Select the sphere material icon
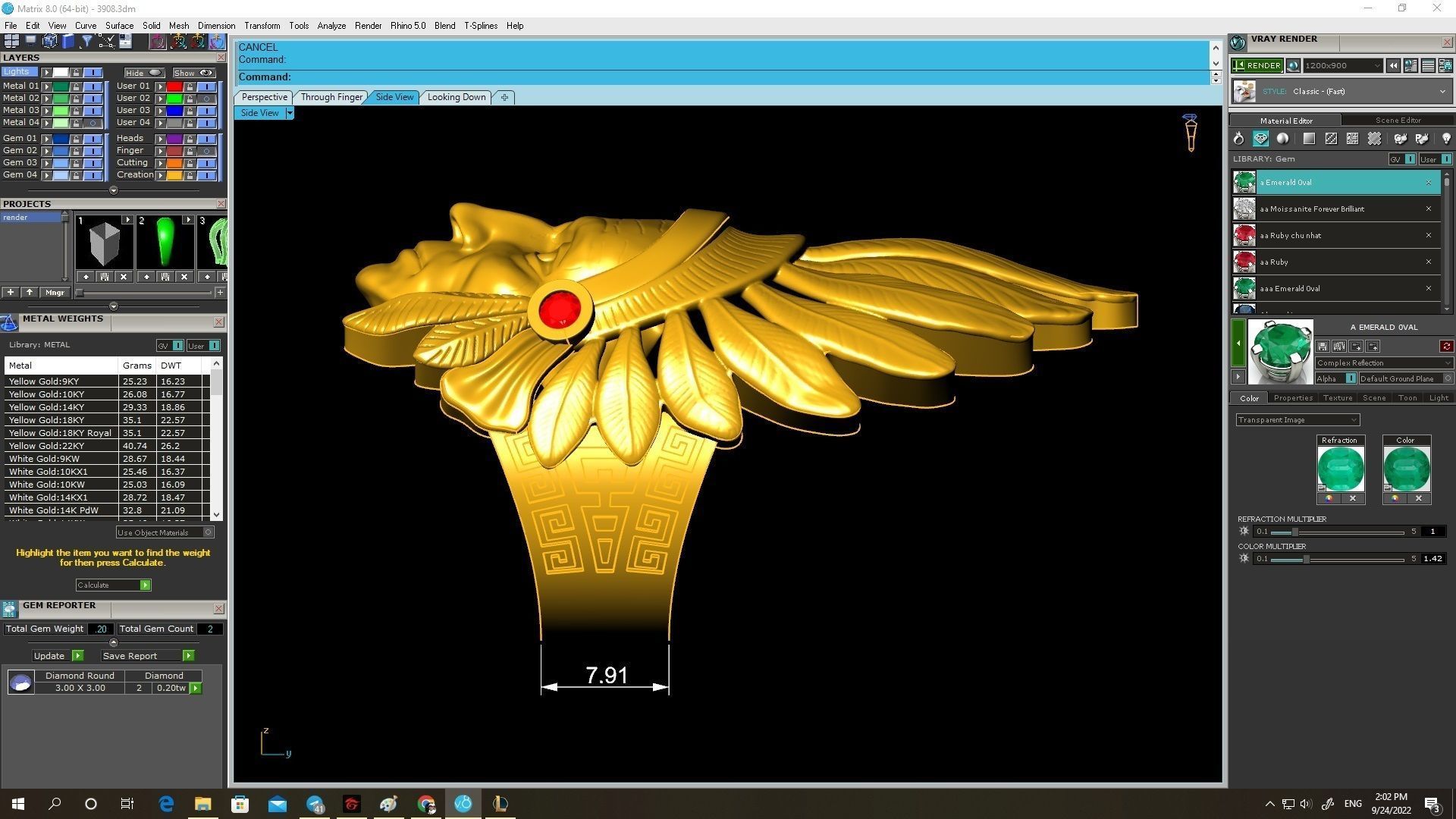Viewport: 1456px width, 819px height. (x=1282, y=139)
